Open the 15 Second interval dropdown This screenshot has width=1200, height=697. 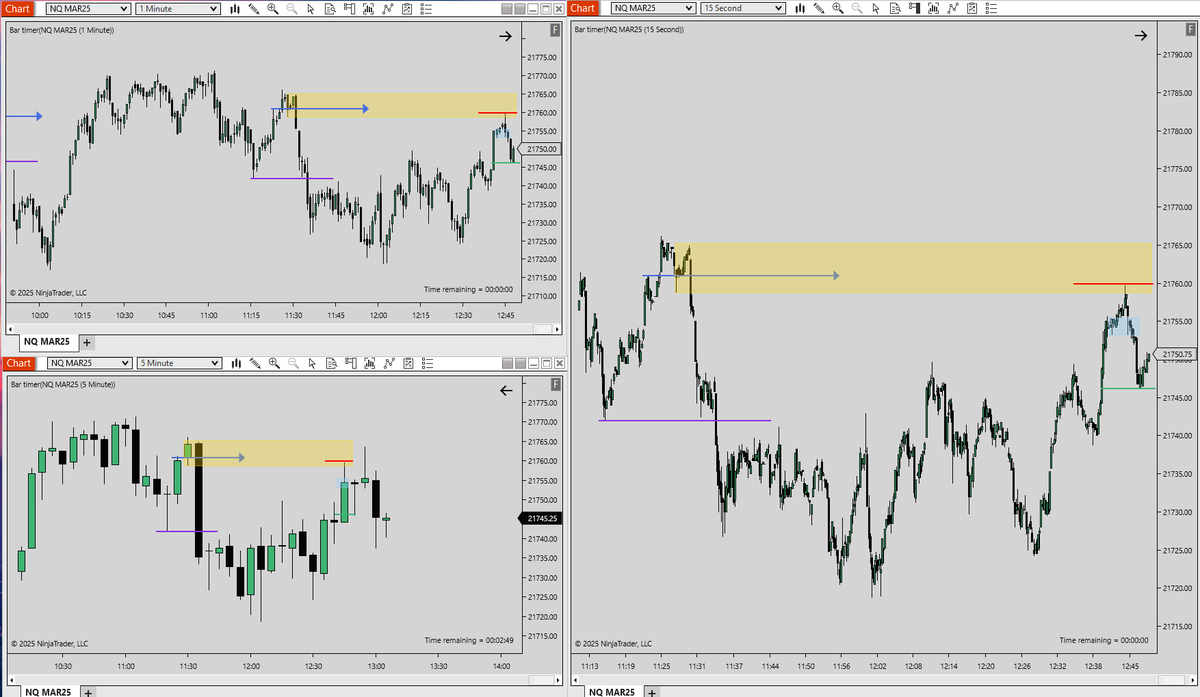tap(742, 8)
